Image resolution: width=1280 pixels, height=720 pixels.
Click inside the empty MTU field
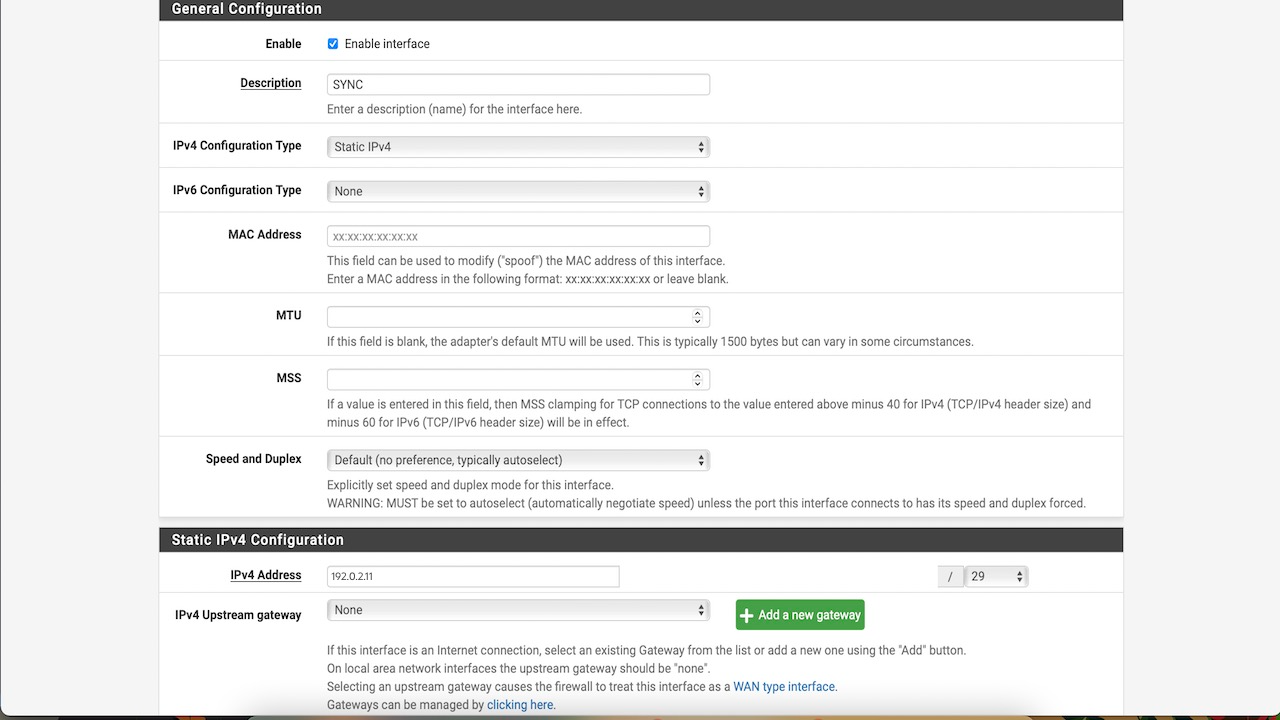click(500, 316)
